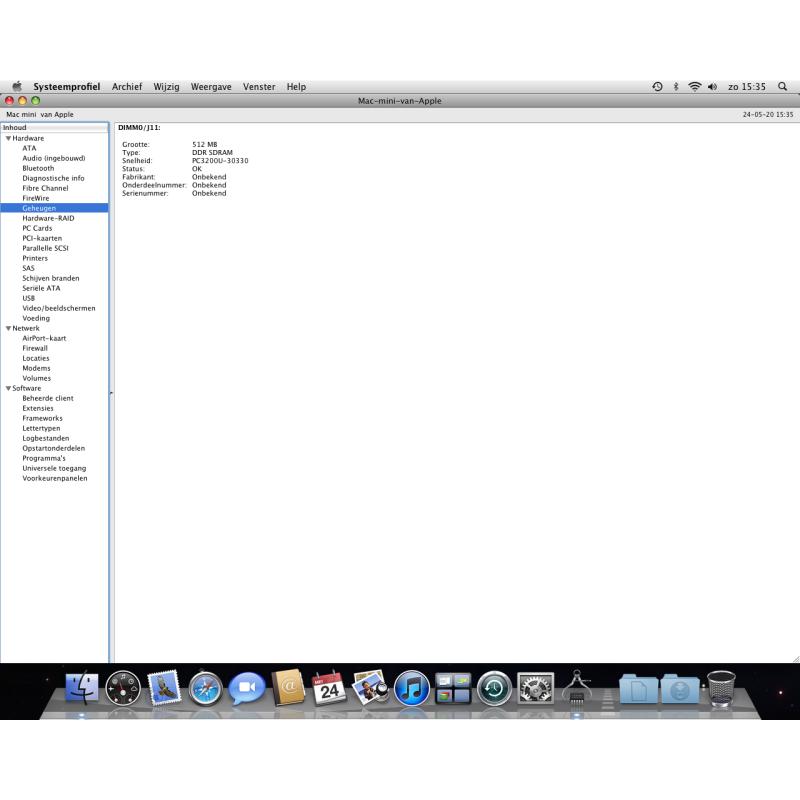
Task: Select Bluetooth in the sidebar
Action: tap(38, 168)
